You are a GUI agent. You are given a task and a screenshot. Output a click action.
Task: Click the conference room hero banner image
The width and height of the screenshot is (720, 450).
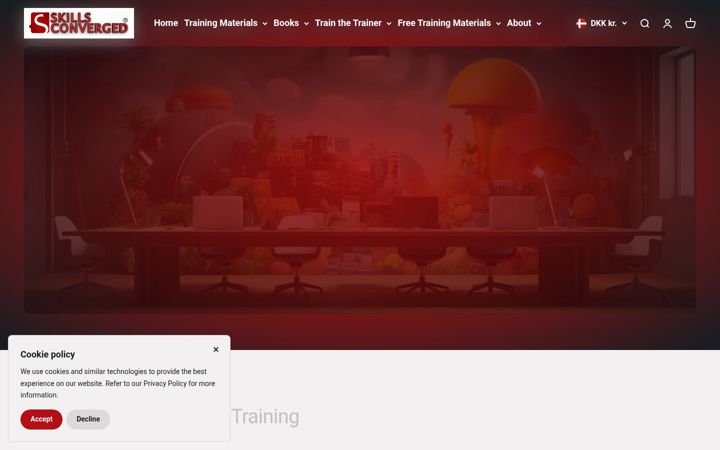pyautogui.click(x=360, y=180)
